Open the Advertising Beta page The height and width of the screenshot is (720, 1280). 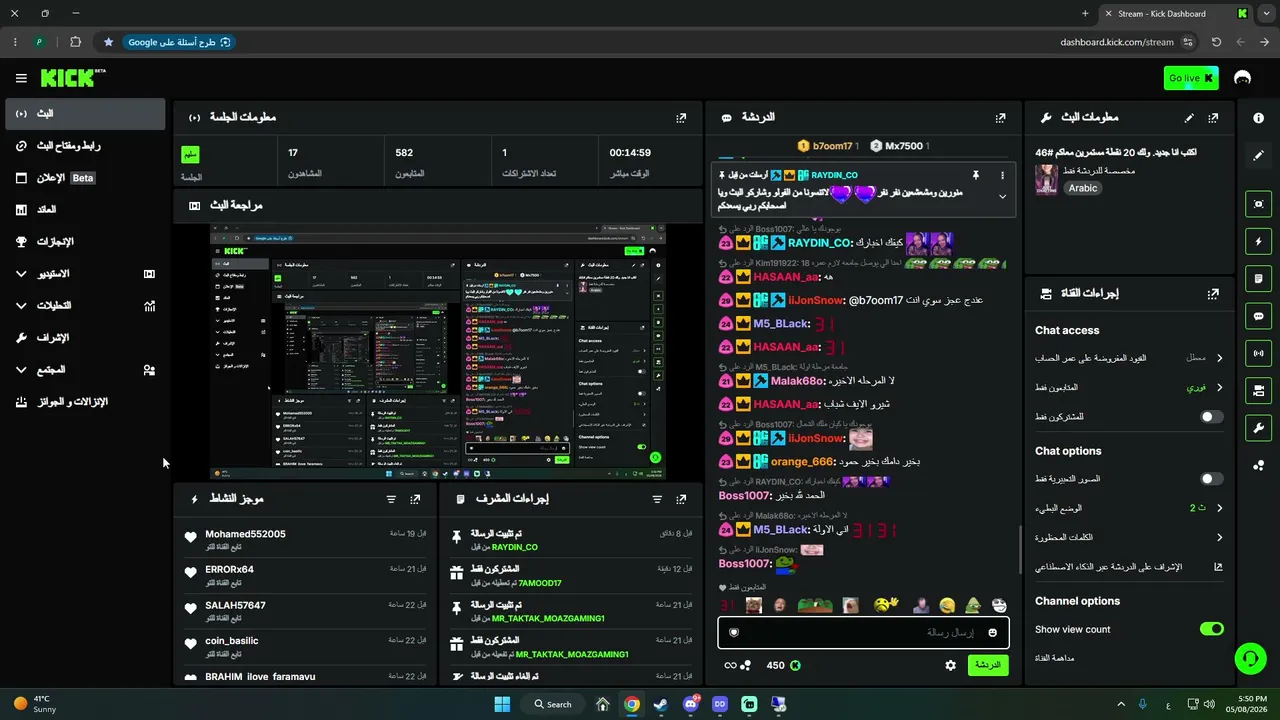tap(85, 178)
